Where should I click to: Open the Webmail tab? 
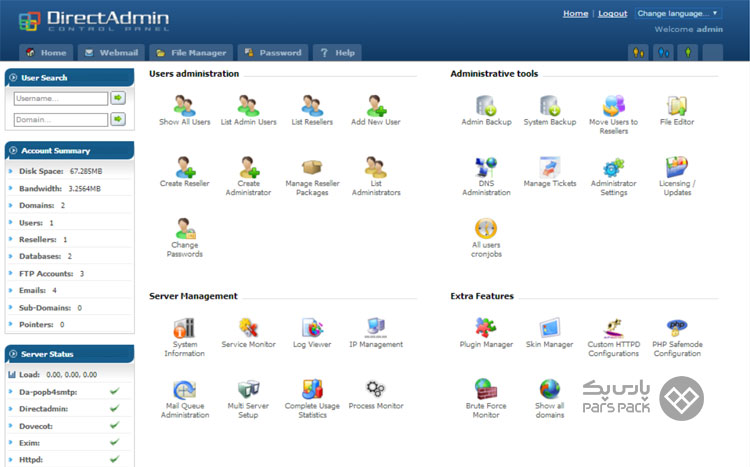[111, 53]
